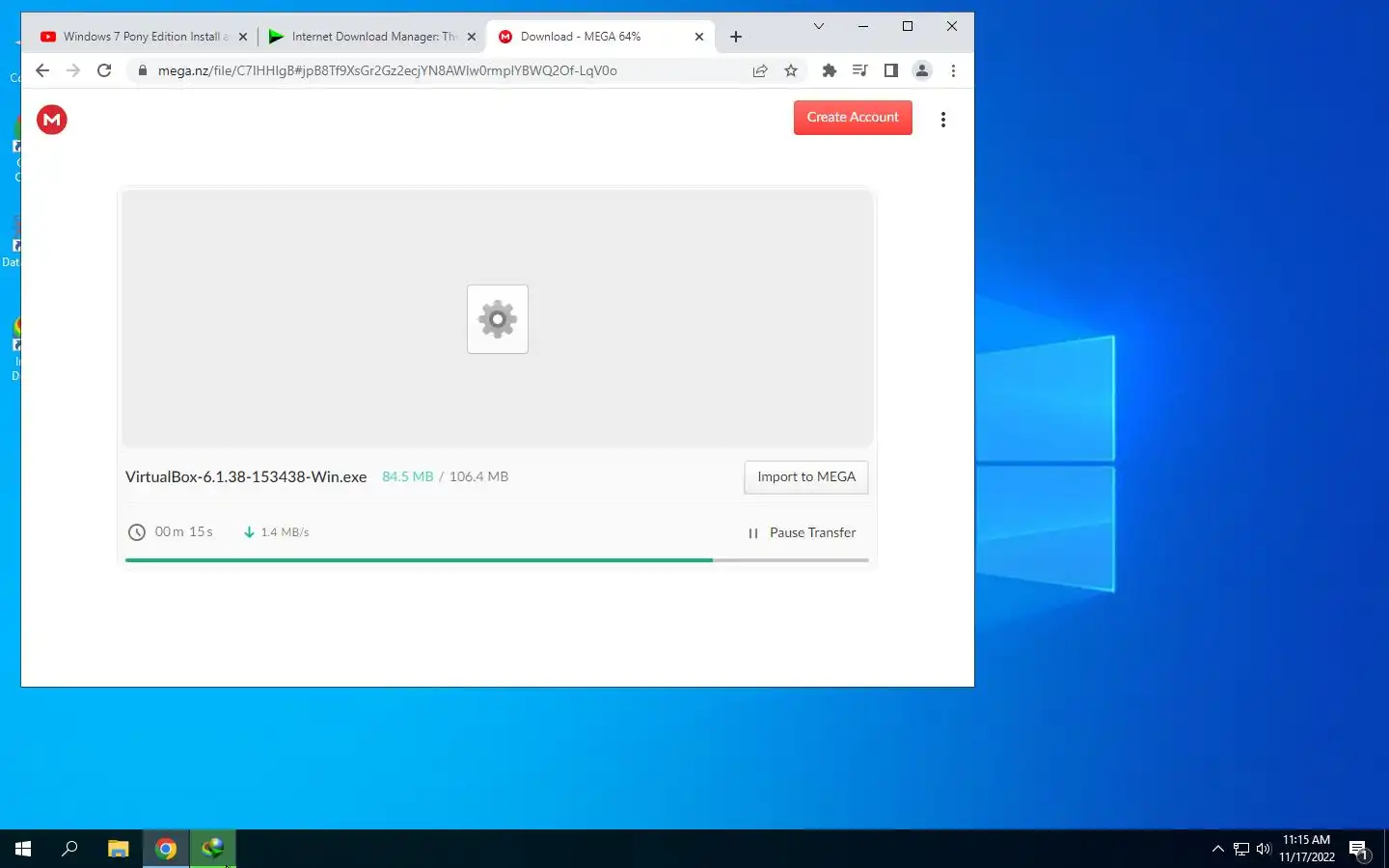Click the green download speed arrow icon
The image size is (1389, 868).
249,532
